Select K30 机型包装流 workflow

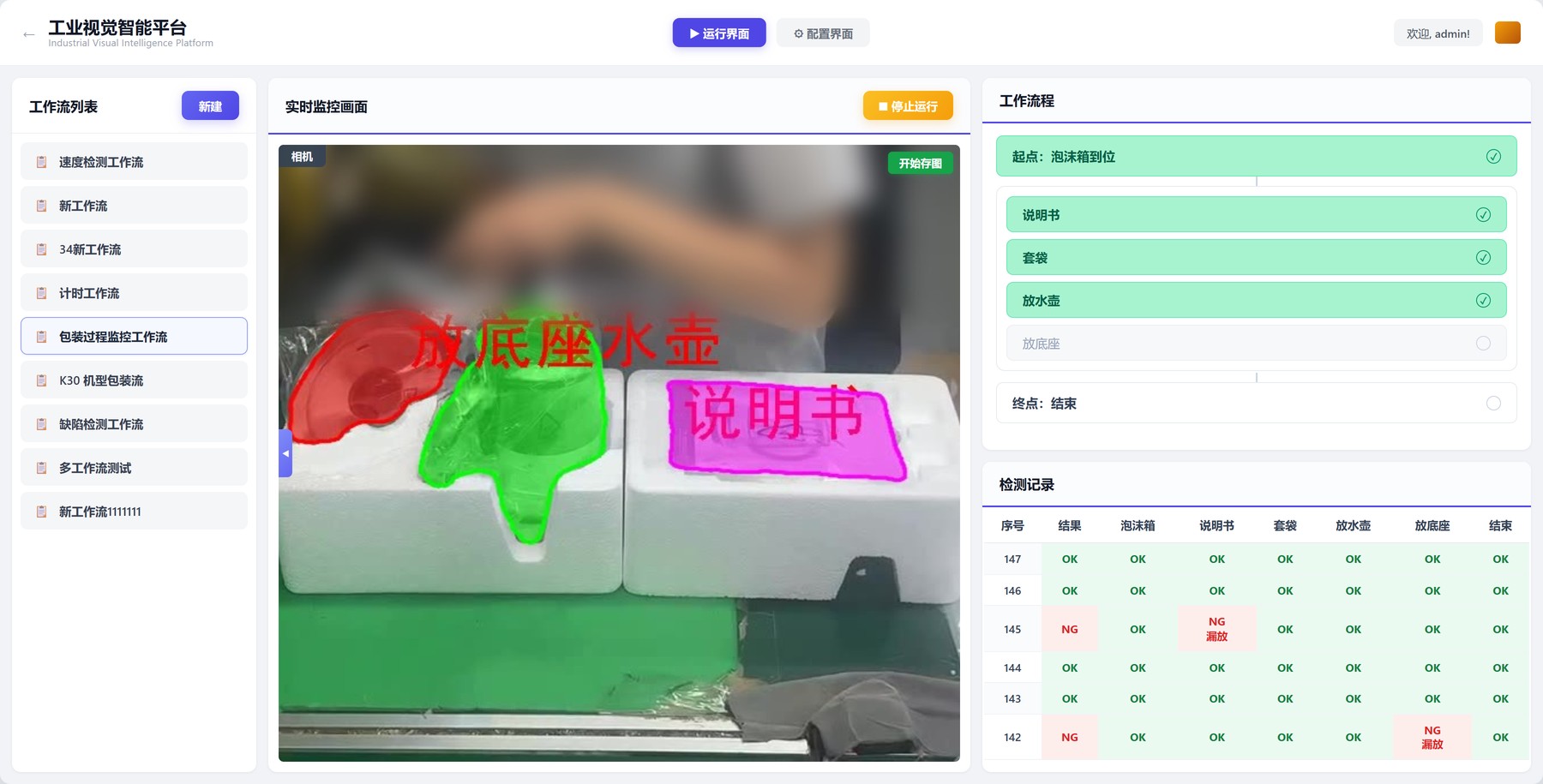click(x=134, y=380)
